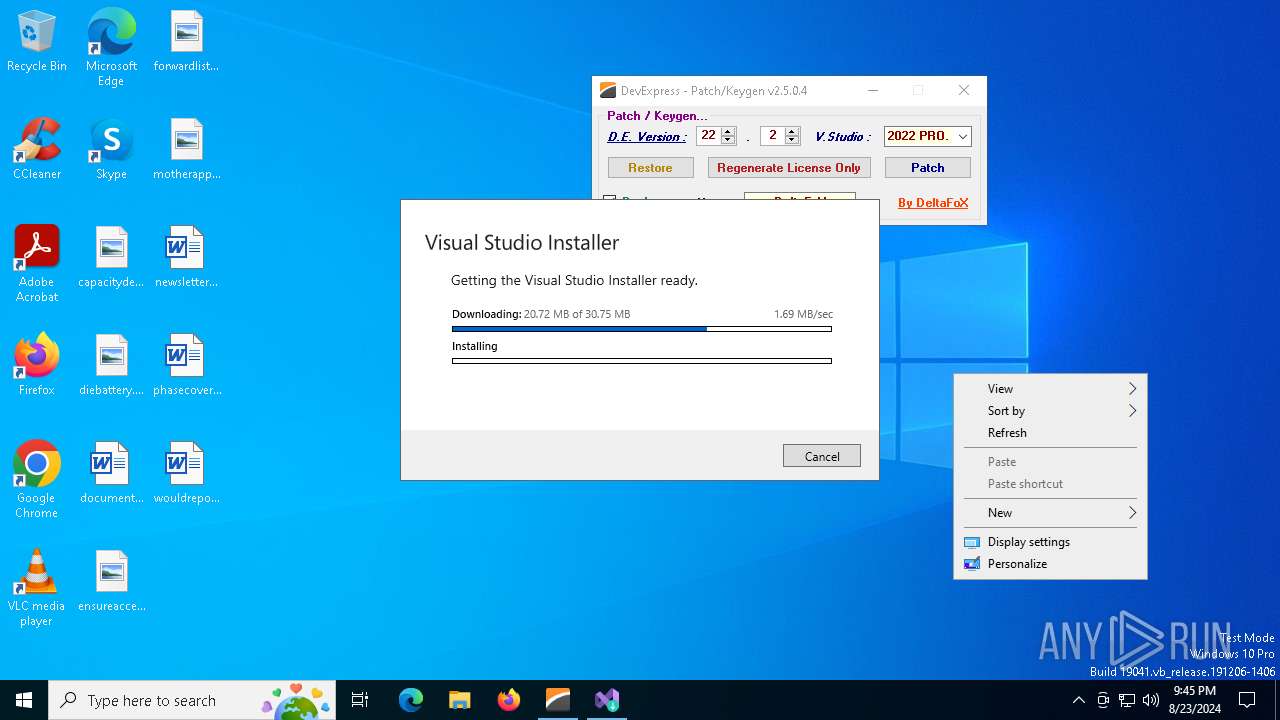Select the wouldrepo Word document on desktop

point(186,474)
